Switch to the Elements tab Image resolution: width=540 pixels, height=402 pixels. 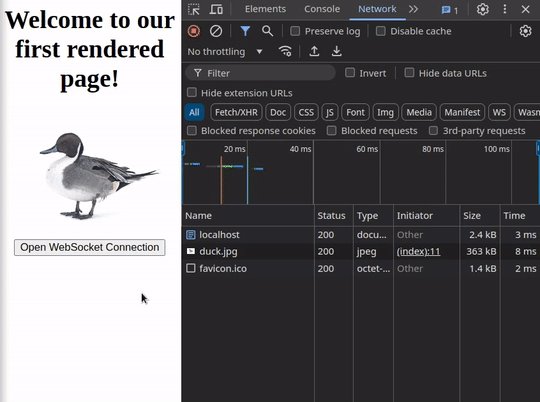tap(265, 9)
